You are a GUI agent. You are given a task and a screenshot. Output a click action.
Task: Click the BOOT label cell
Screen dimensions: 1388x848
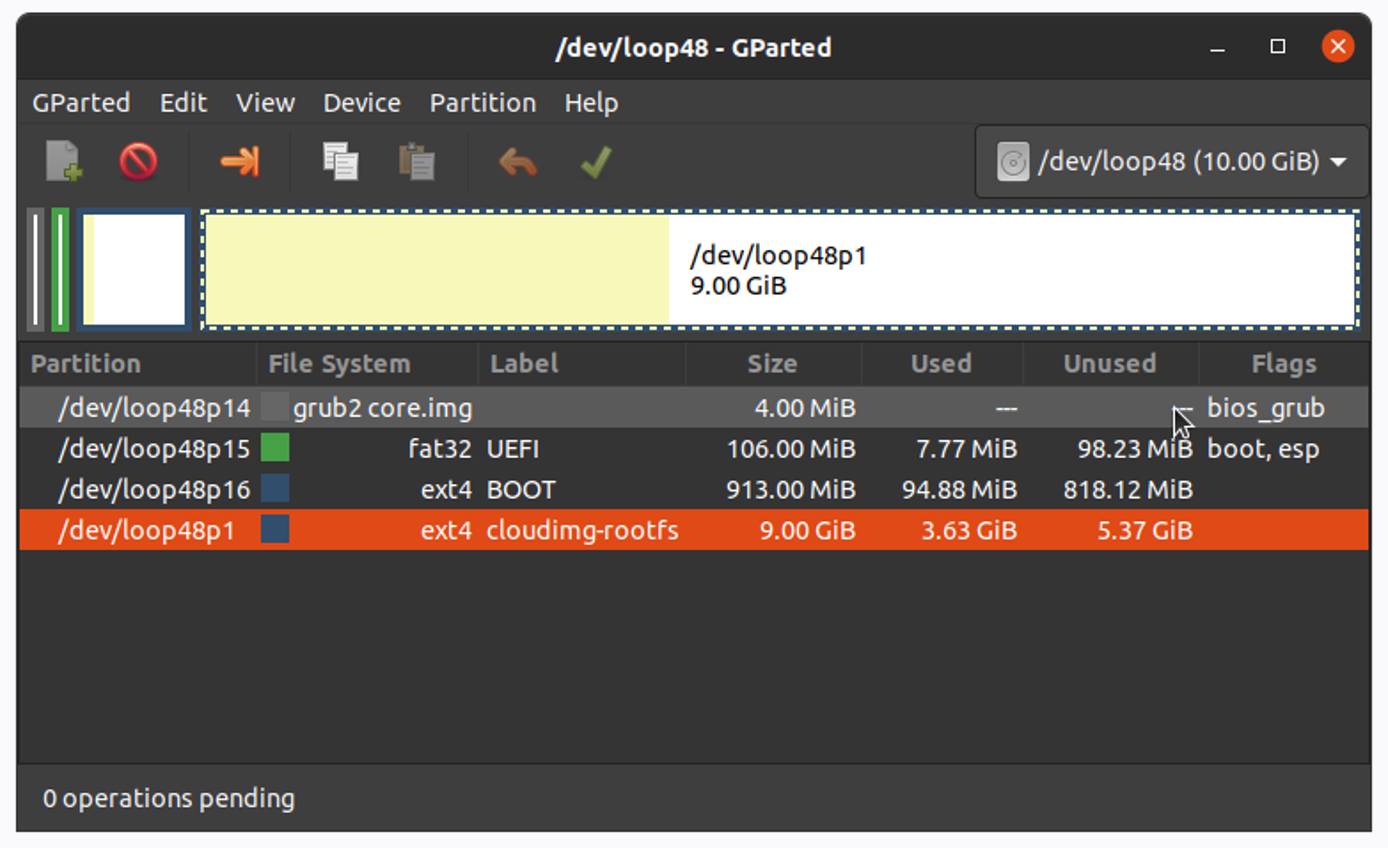[521, 490]
